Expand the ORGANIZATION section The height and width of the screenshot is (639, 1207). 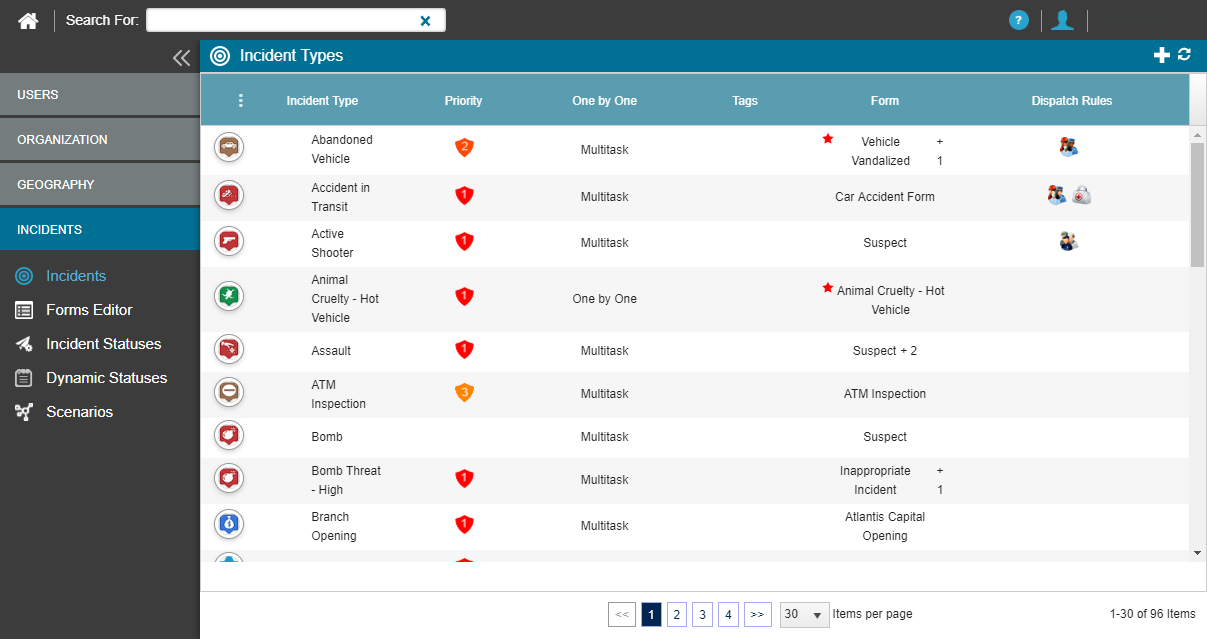[100, 139]
